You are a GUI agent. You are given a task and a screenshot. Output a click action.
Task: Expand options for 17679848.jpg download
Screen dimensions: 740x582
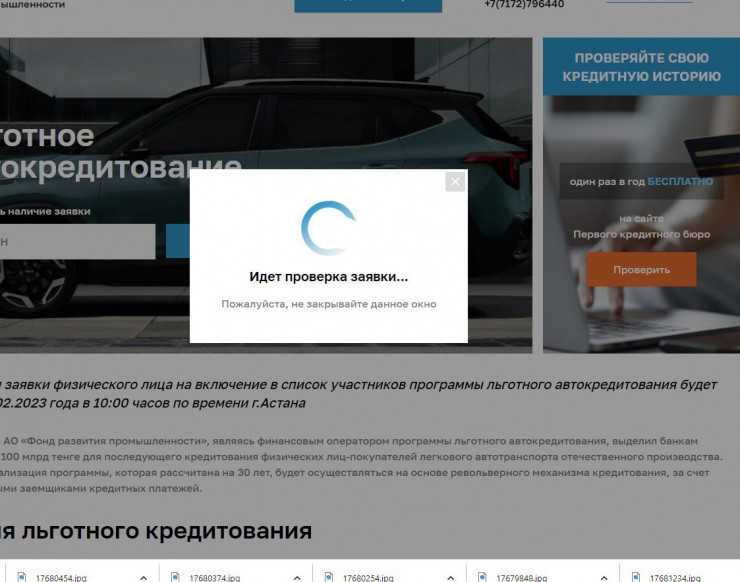point(605,577)
